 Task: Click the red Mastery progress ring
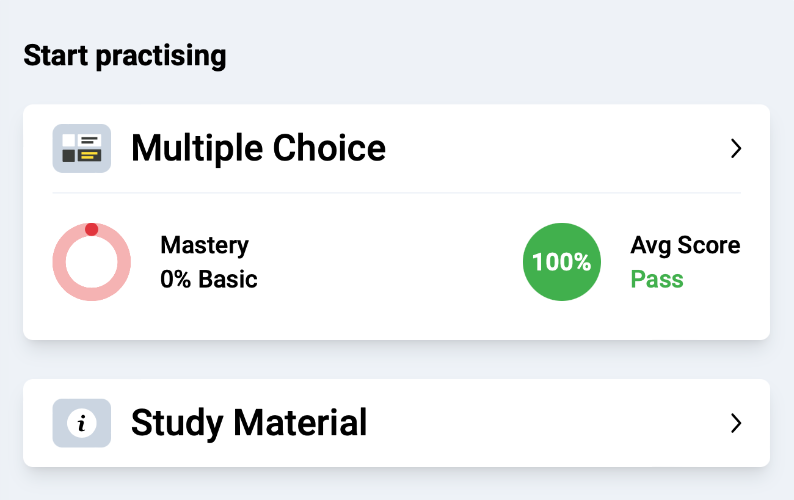click(x=92, y=262)
